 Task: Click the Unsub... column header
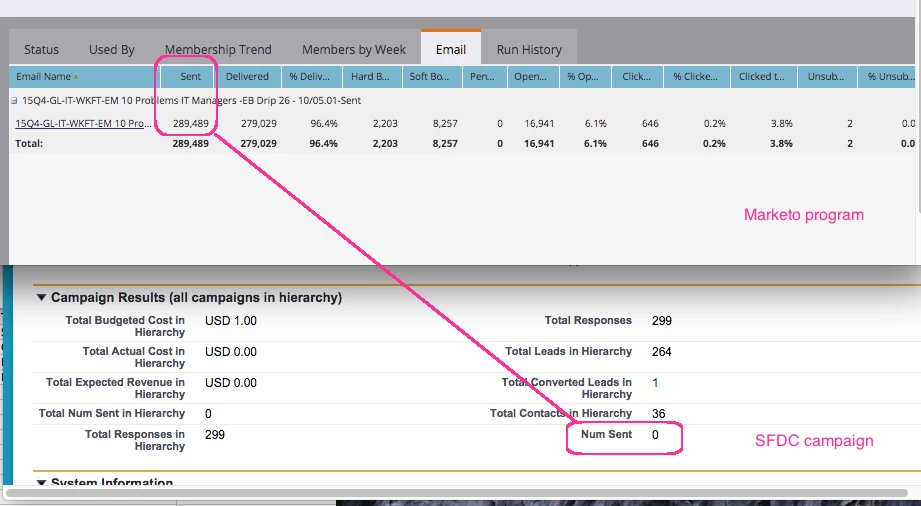click(827, 76)
